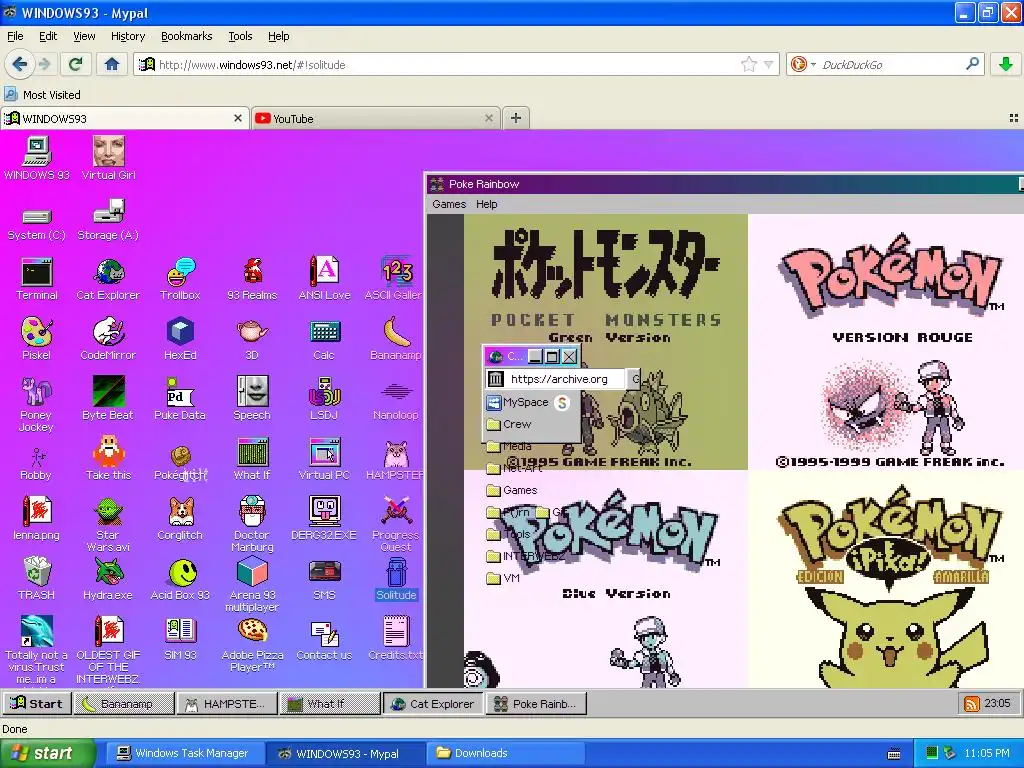The image size is (1024, 768).
Task: Open the CodeMirror editor icon
Action: [108, 339]
